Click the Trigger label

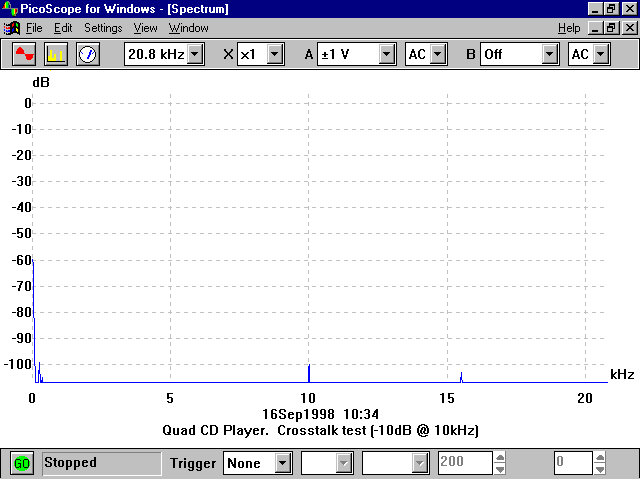[x=193, y=463]
